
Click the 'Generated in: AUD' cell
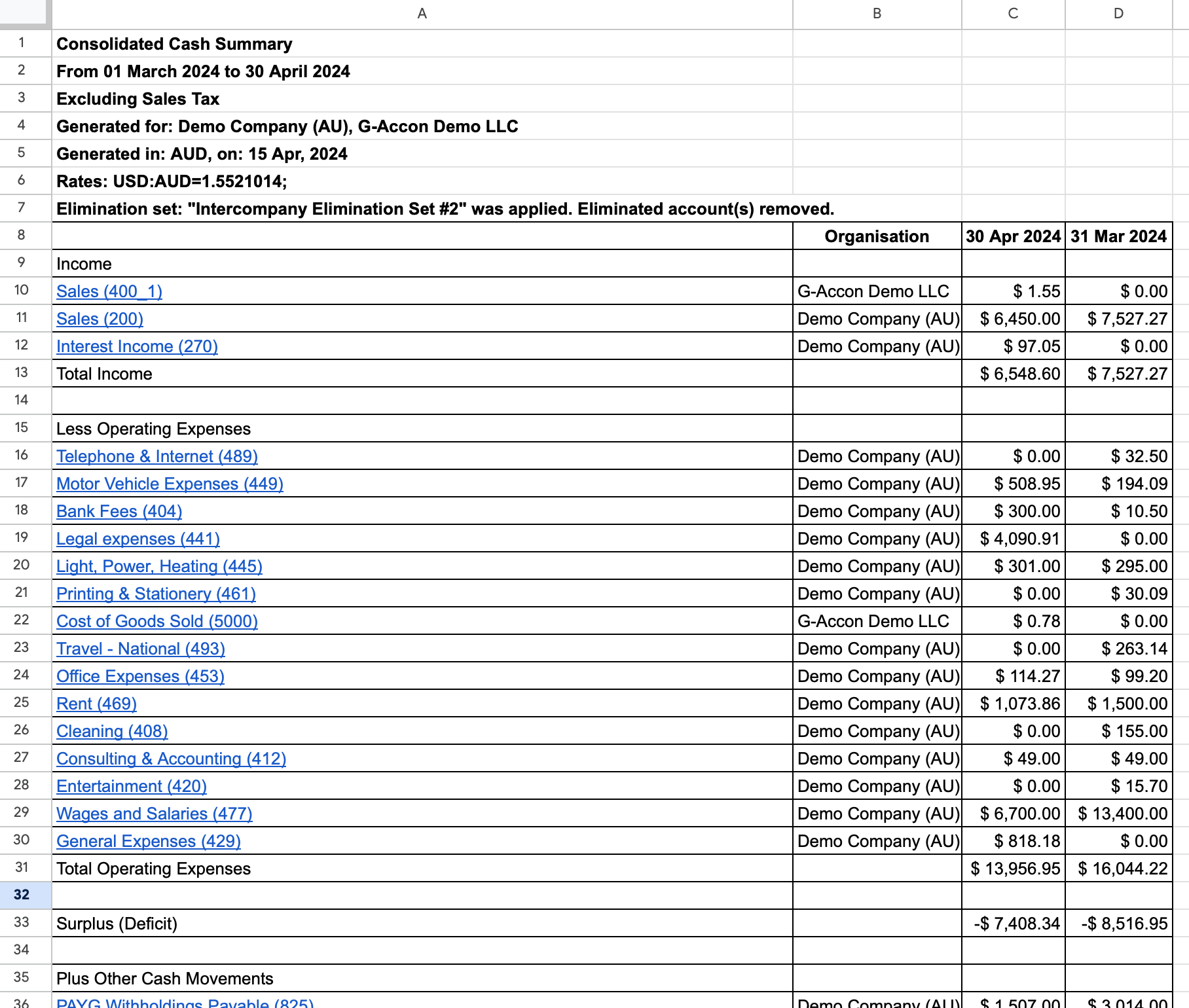tap(422, 154)
